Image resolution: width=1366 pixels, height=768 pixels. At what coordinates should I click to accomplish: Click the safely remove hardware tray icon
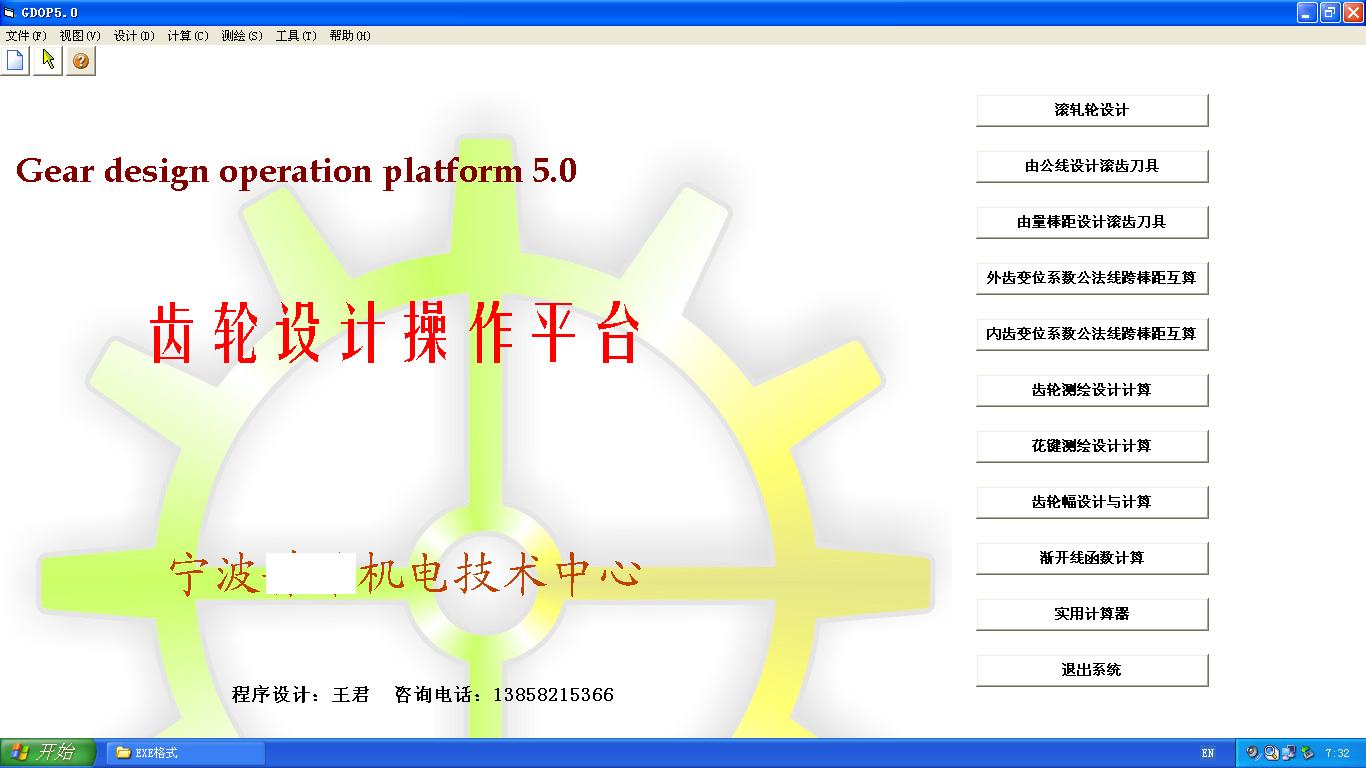(x=1306, y=753)
